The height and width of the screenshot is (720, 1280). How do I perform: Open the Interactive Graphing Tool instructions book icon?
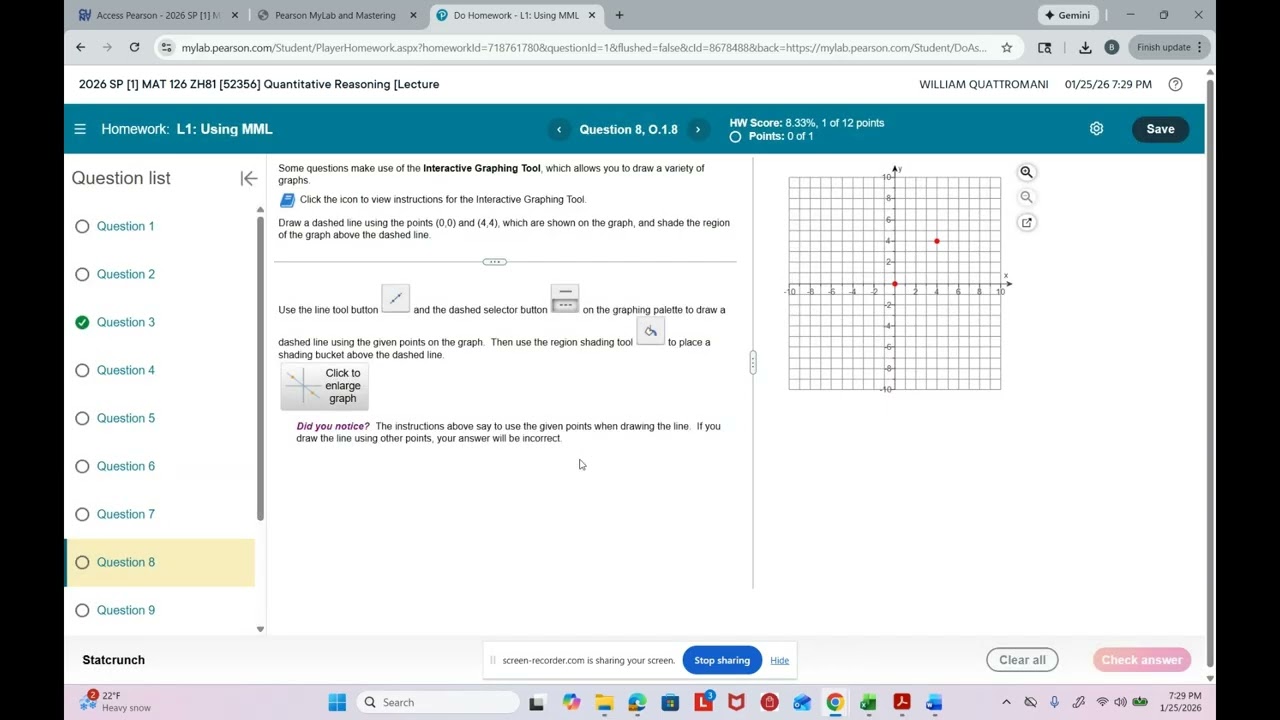tap(287, 200)
